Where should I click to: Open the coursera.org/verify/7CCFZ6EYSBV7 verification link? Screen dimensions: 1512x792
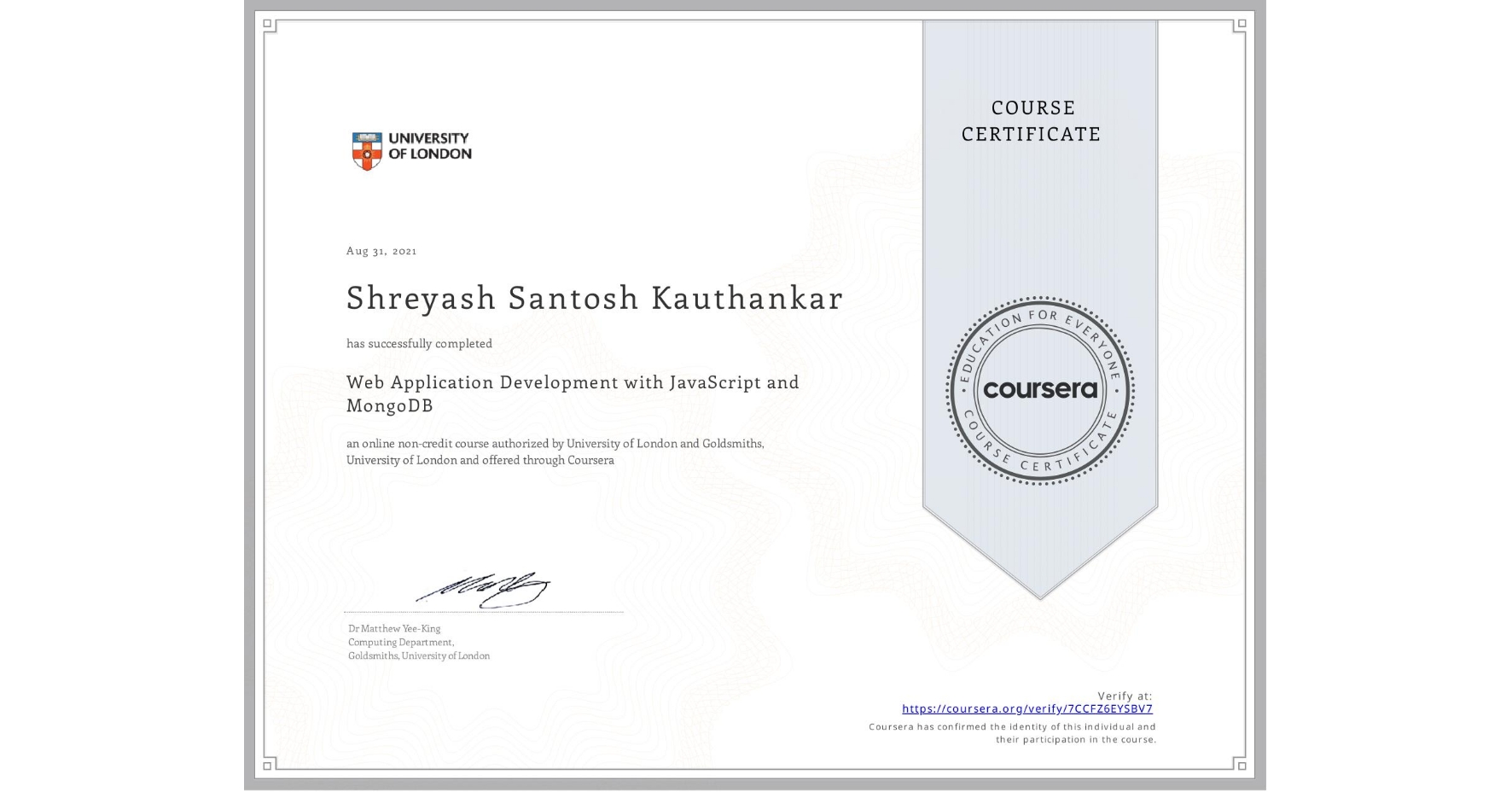1027,709
